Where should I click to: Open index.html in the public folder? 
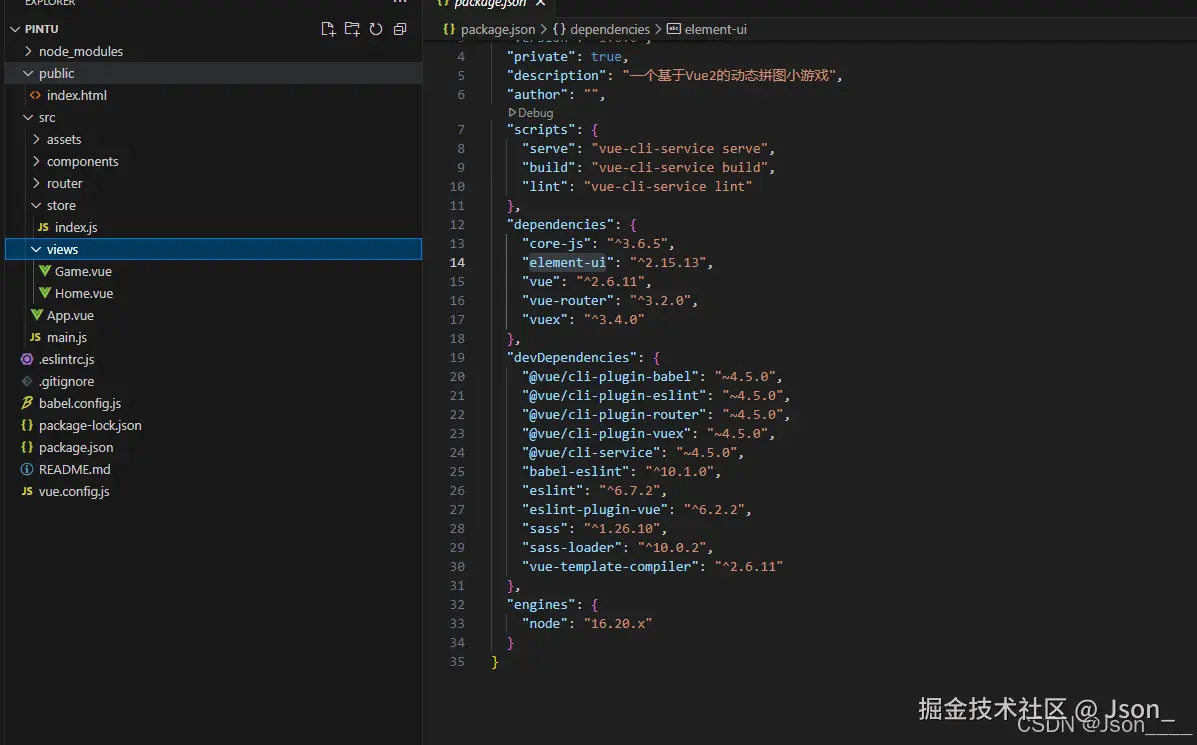point(76,95)
